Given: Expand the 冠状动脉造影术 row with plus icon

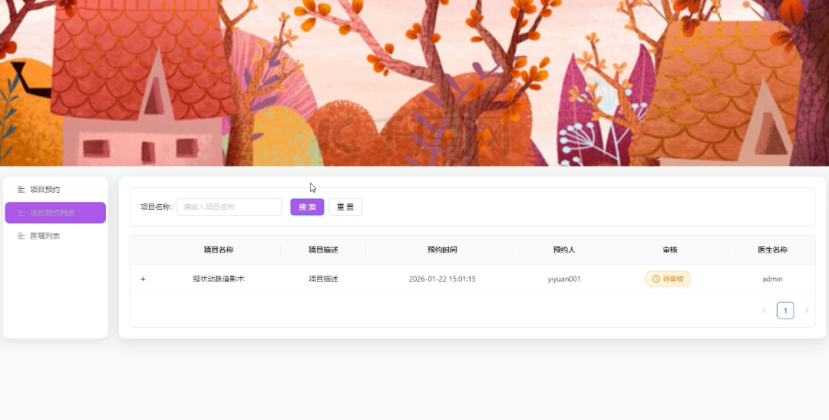Looking at the screenshot, I should pyautogui.click(x=143, y=279).
